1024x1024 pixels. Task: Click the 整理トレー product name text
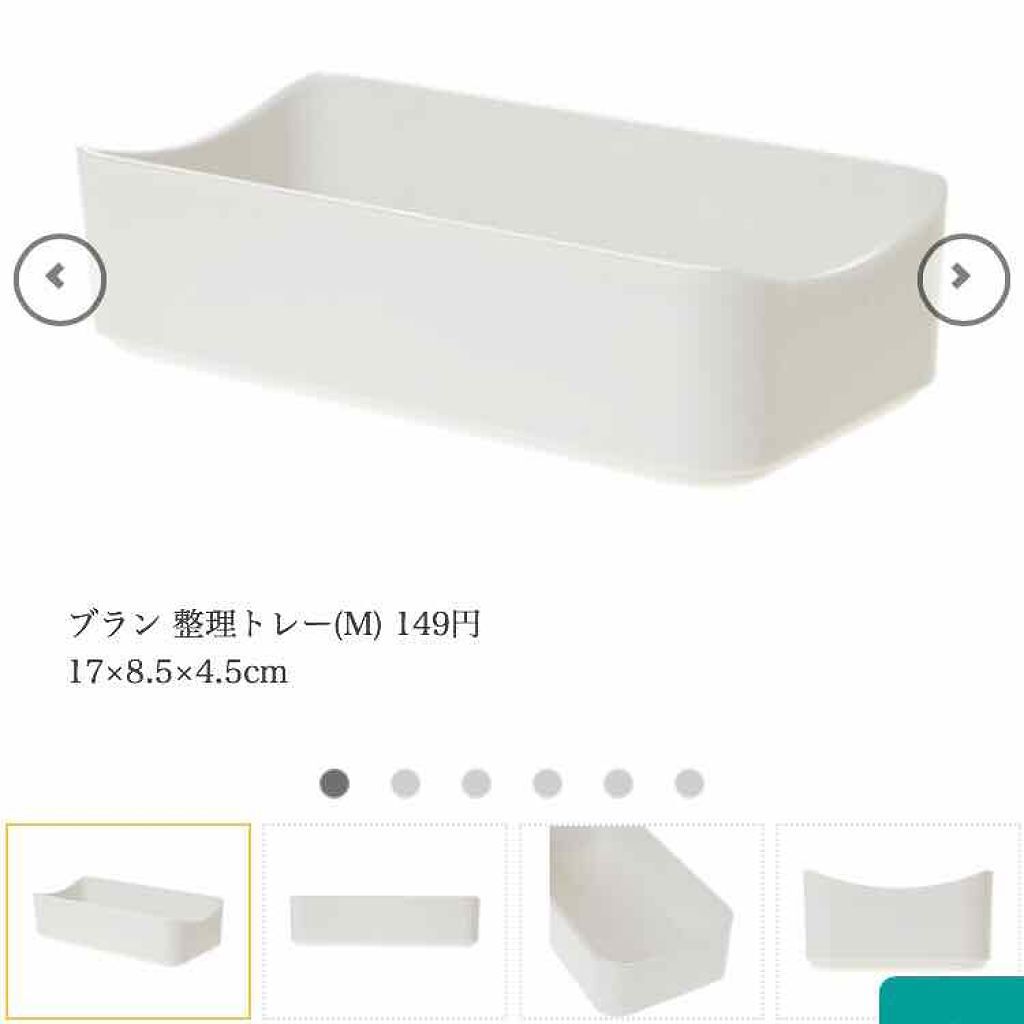[x=253, y=625]
